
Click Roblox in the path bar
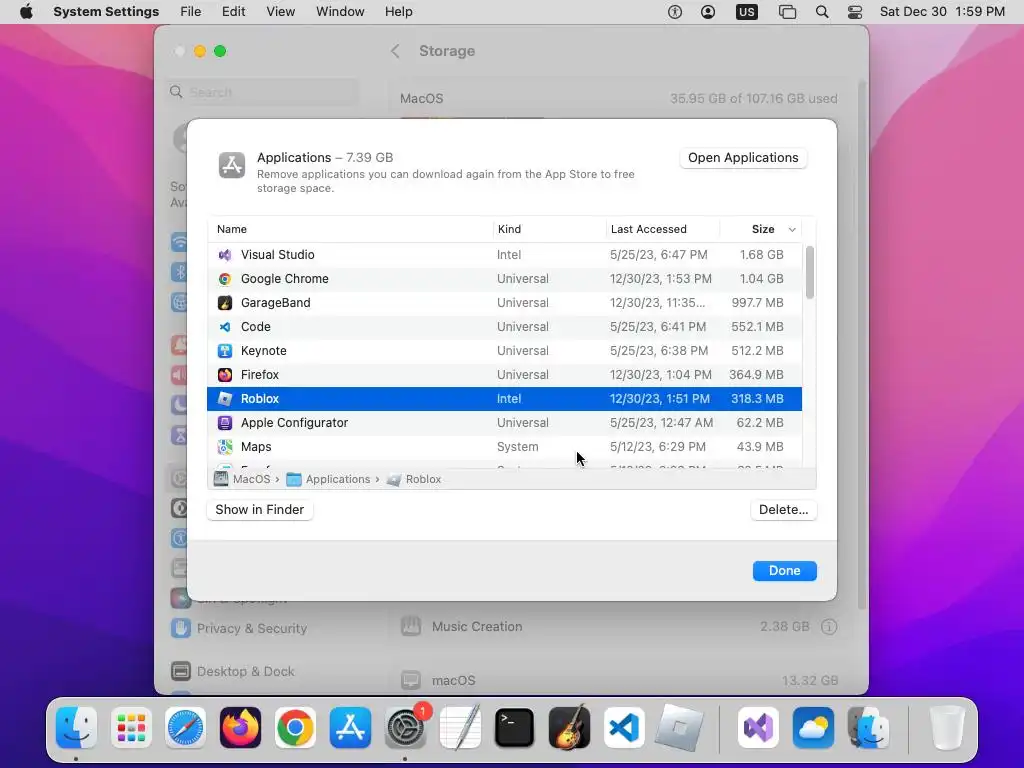coord(414,479)
